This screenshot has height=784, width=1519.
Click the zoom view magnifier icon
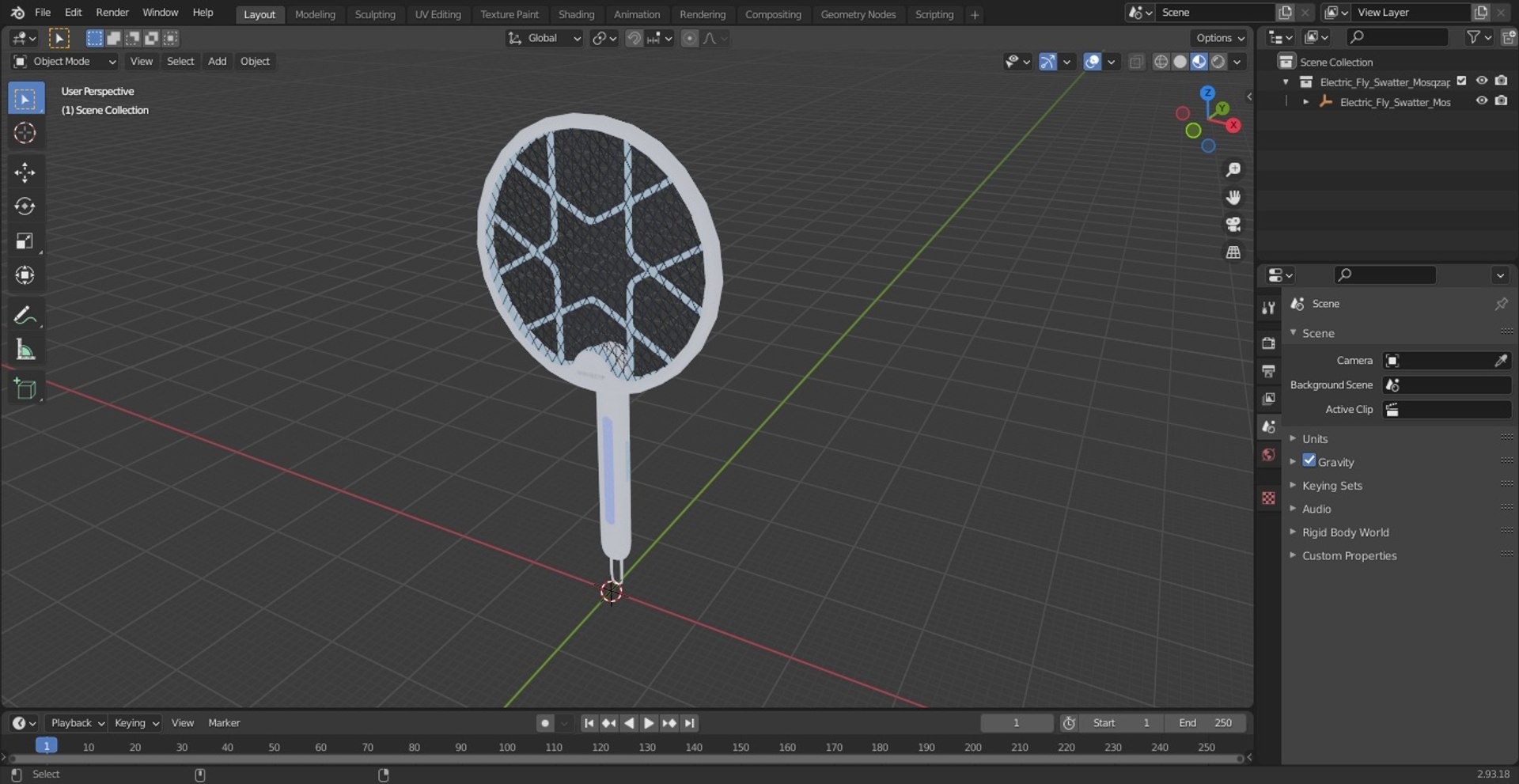pos(1233,169)
